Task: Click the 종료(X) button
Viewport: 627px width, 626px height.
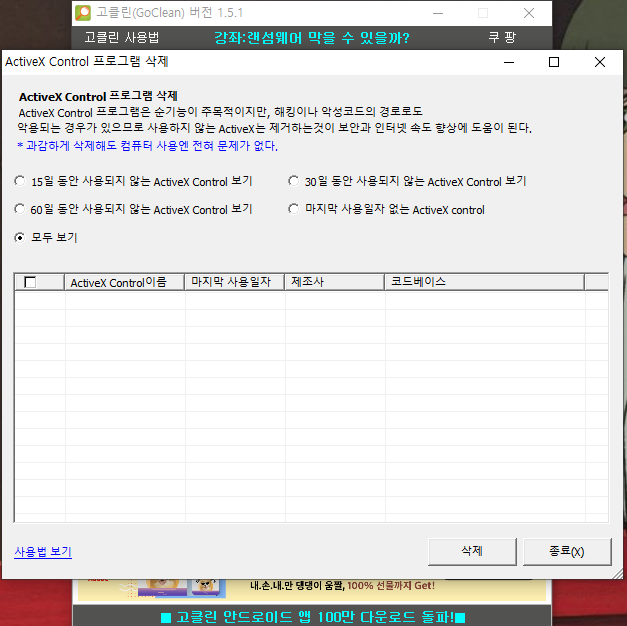Action: point(567,552)
